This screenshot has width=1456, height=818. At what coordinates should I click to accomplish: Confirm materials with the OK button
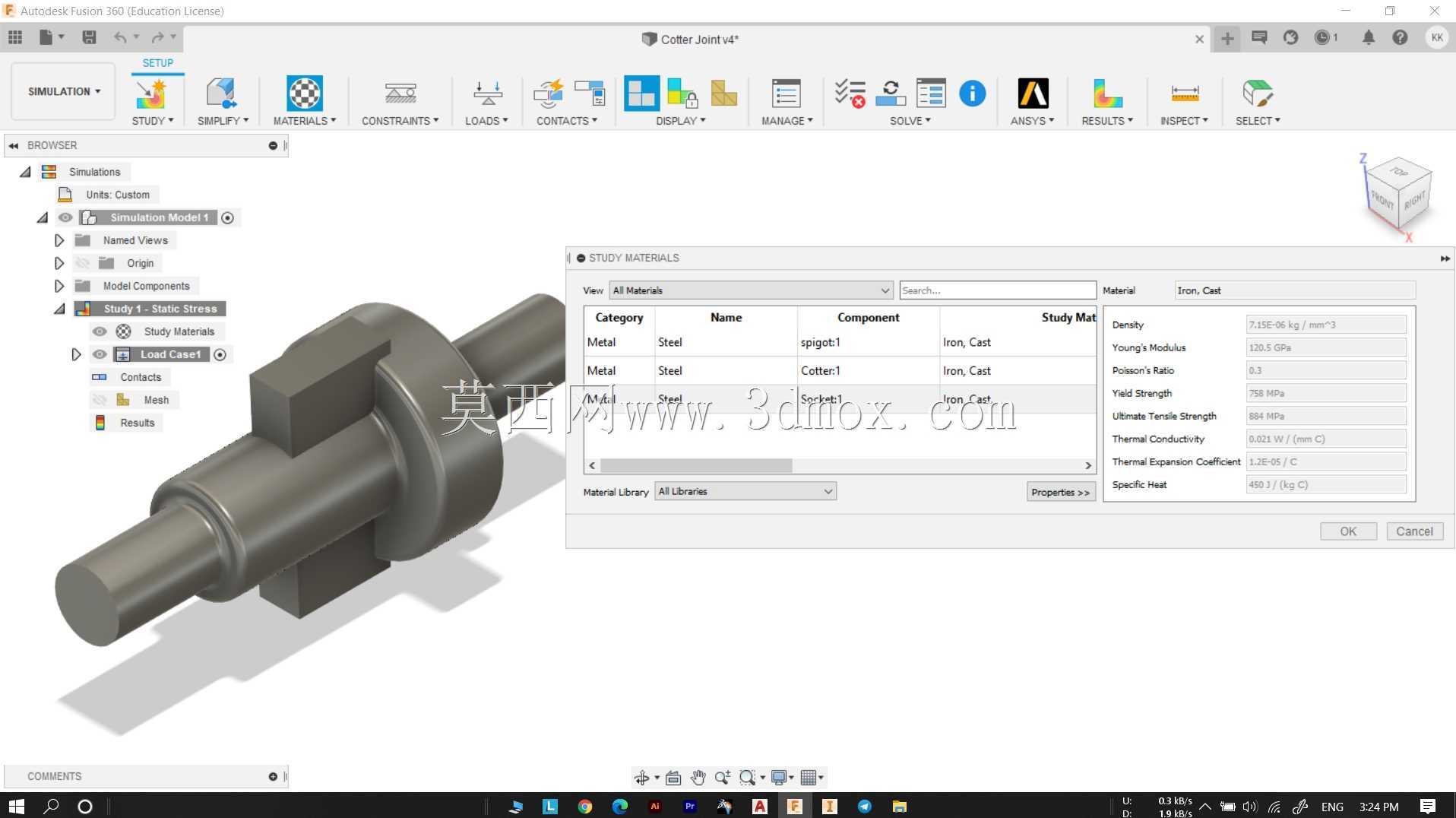tap(1348, 531)
